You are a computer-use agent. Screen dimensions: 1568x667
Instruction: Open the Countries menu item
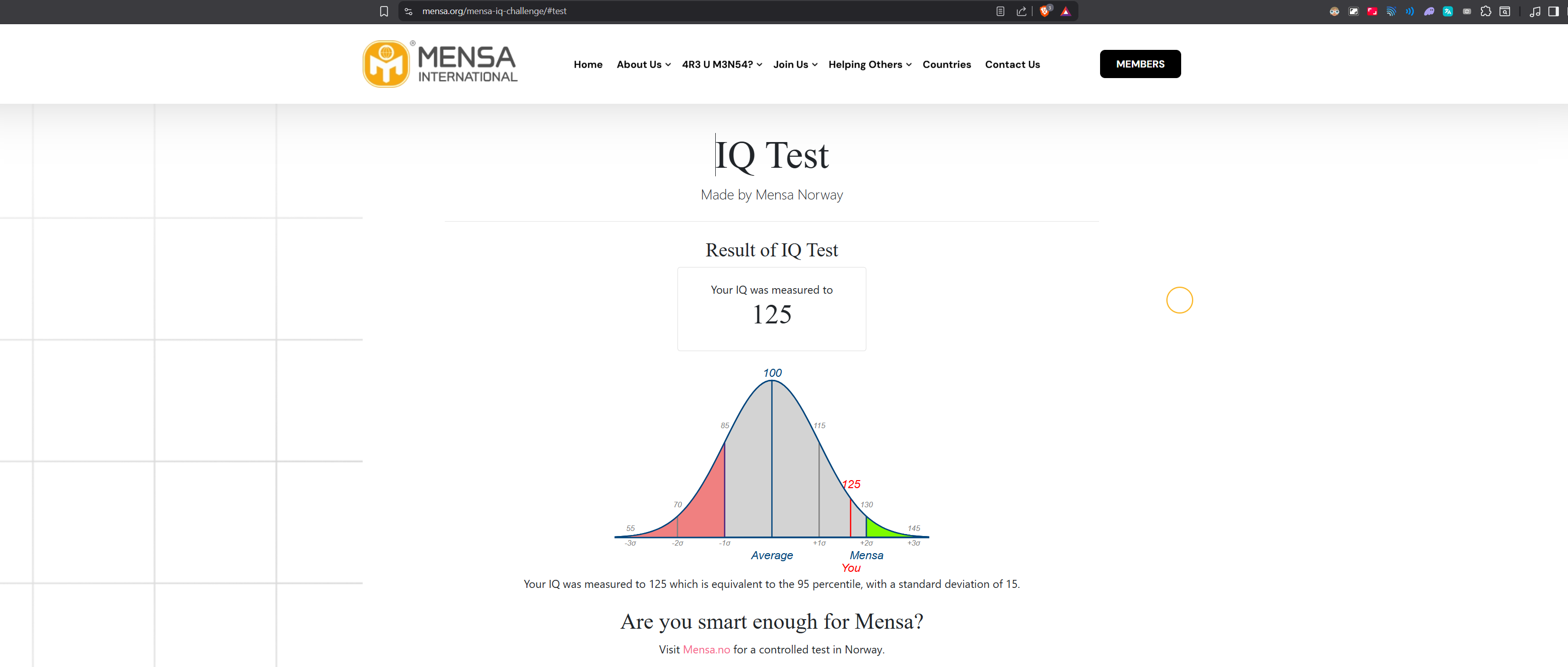tap(946, 64)
